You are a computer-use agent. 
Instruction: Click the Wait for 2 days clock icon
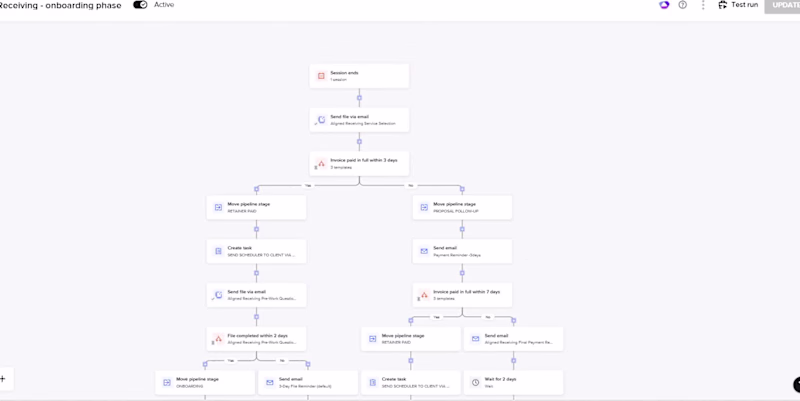click(x=475, y=383)
